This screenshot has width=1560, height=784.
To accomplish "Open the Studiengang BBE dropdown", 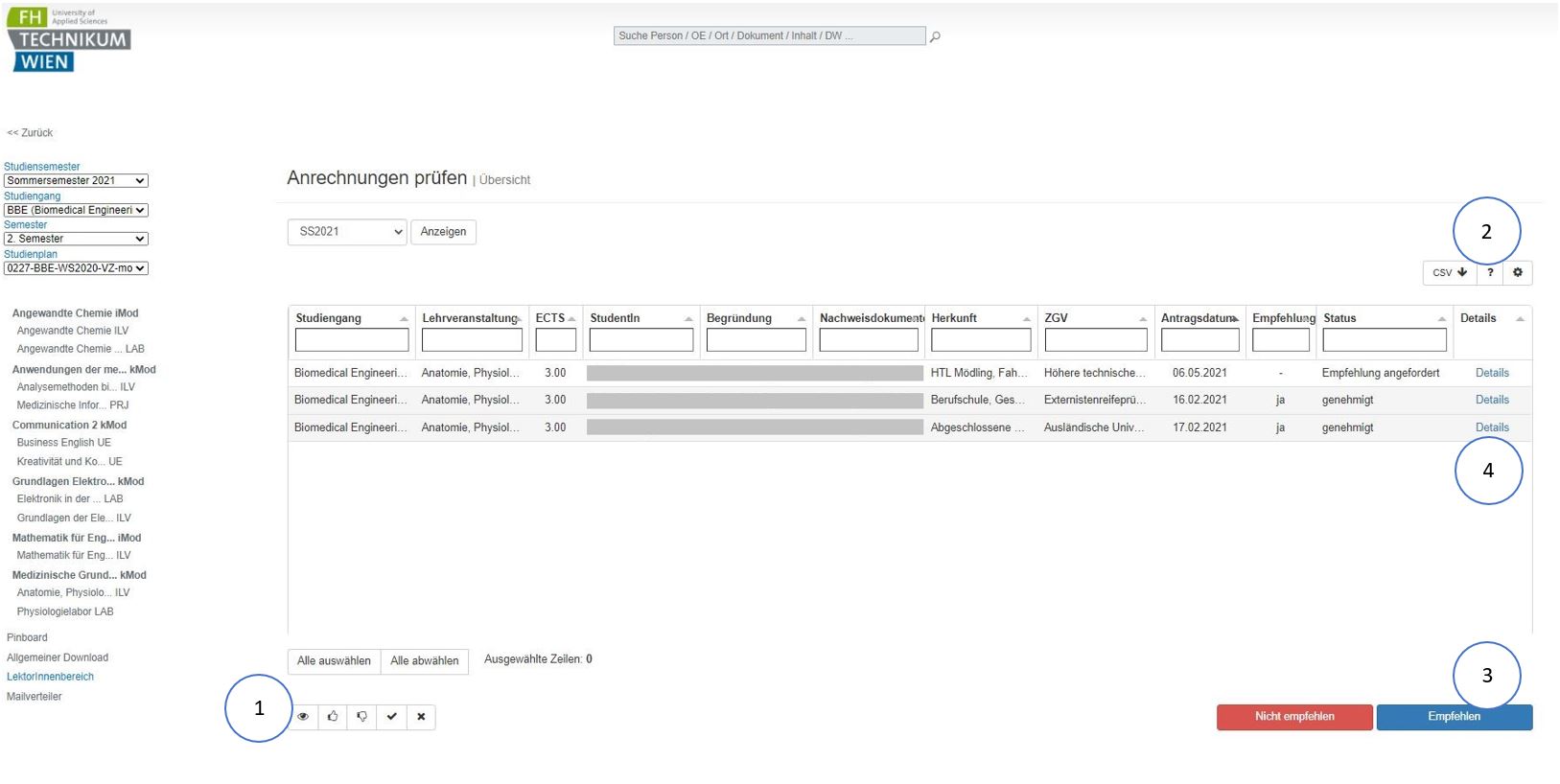I will coord(76,210).
